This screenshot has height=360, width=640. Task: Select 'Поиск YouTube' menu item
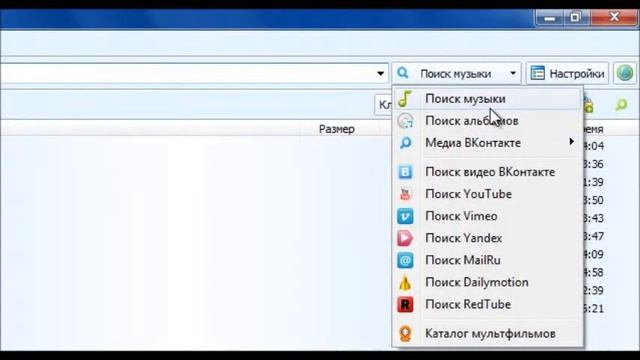tap(487, 194)
